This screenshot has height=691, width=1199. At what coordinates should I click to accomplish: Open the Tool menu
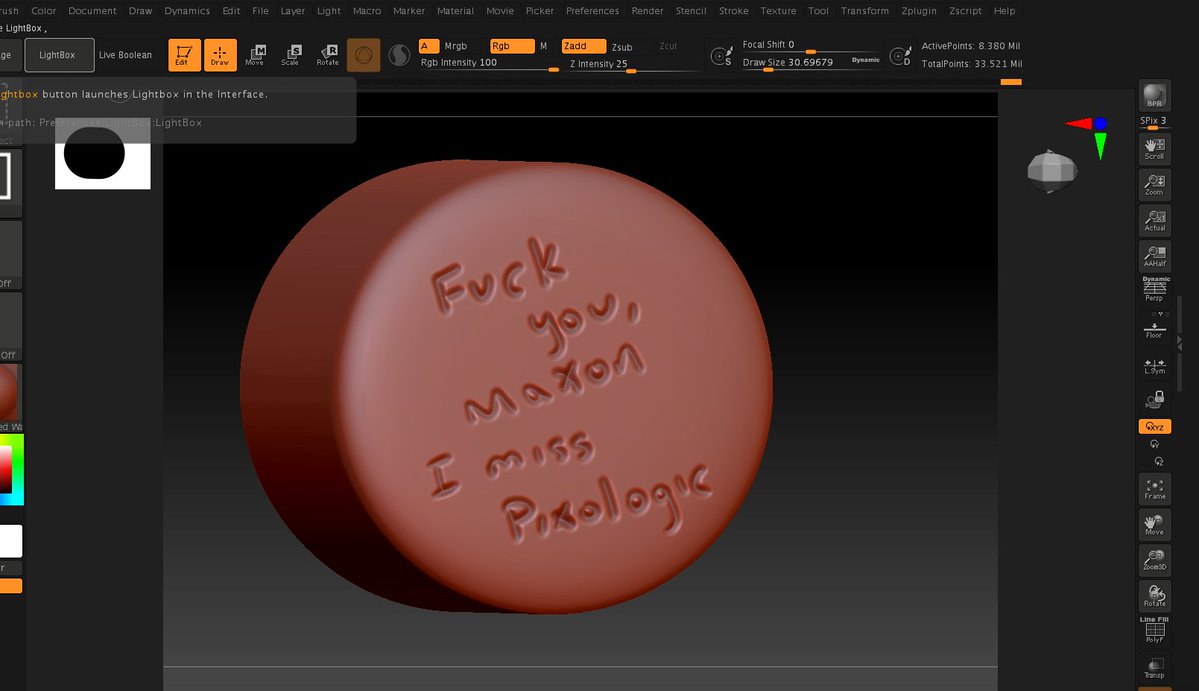coord(818,11)
